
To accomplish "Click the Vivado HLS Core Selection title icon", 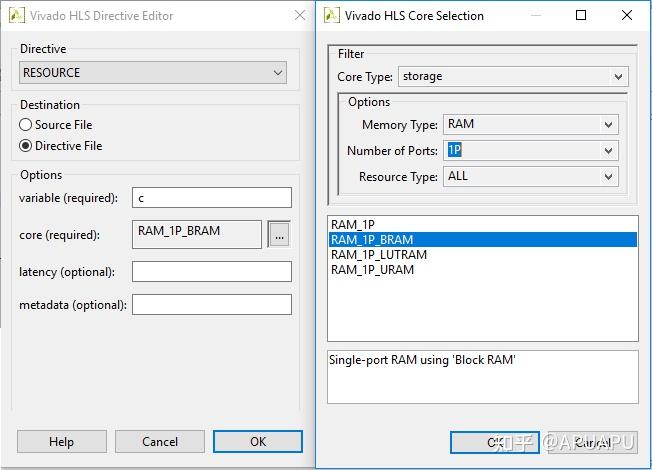I will (331, 15).
